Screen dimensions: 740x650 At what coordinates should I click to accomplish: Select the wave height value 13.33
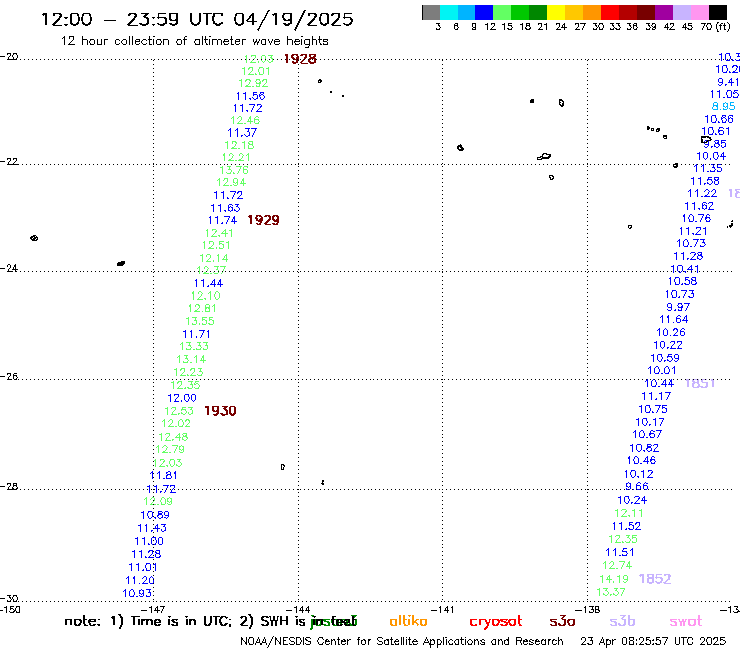(194, 346)
